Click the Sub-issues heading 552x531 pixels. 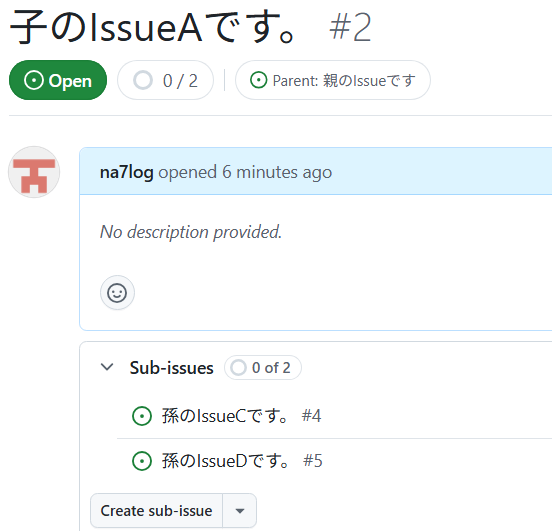tap(171, 368)
